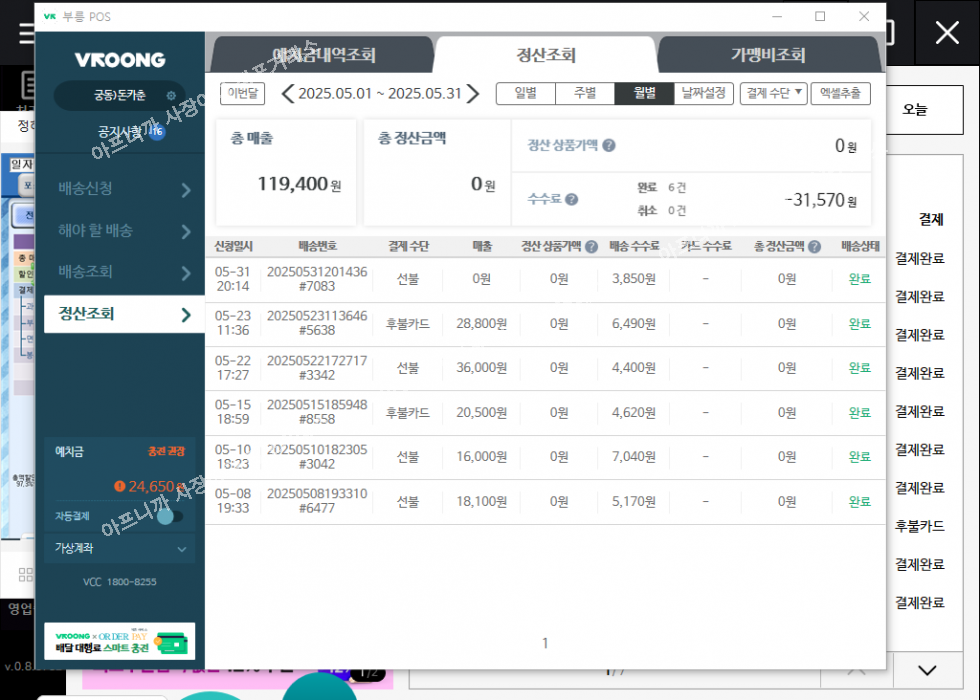
Task: Go to previous month with left arrow
Action: pos(288,94)
